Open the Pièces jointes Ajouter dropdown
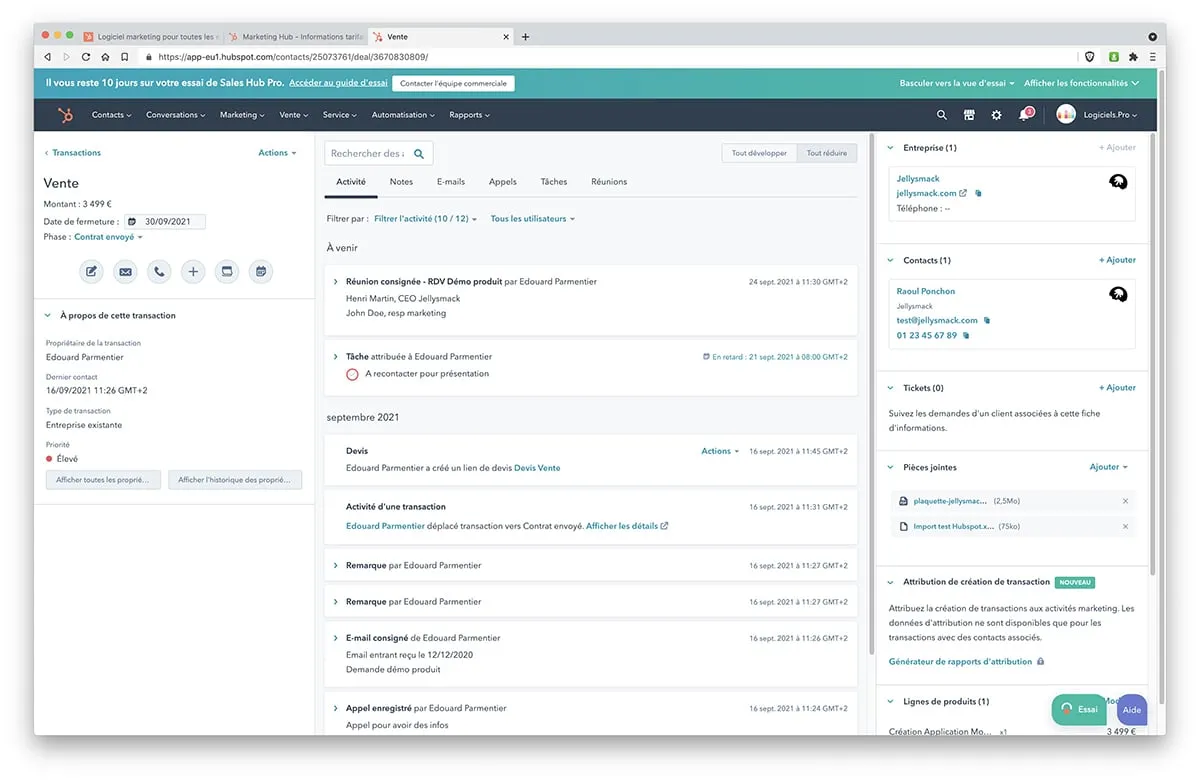 pyautogui.click(x=1108, y=467)
